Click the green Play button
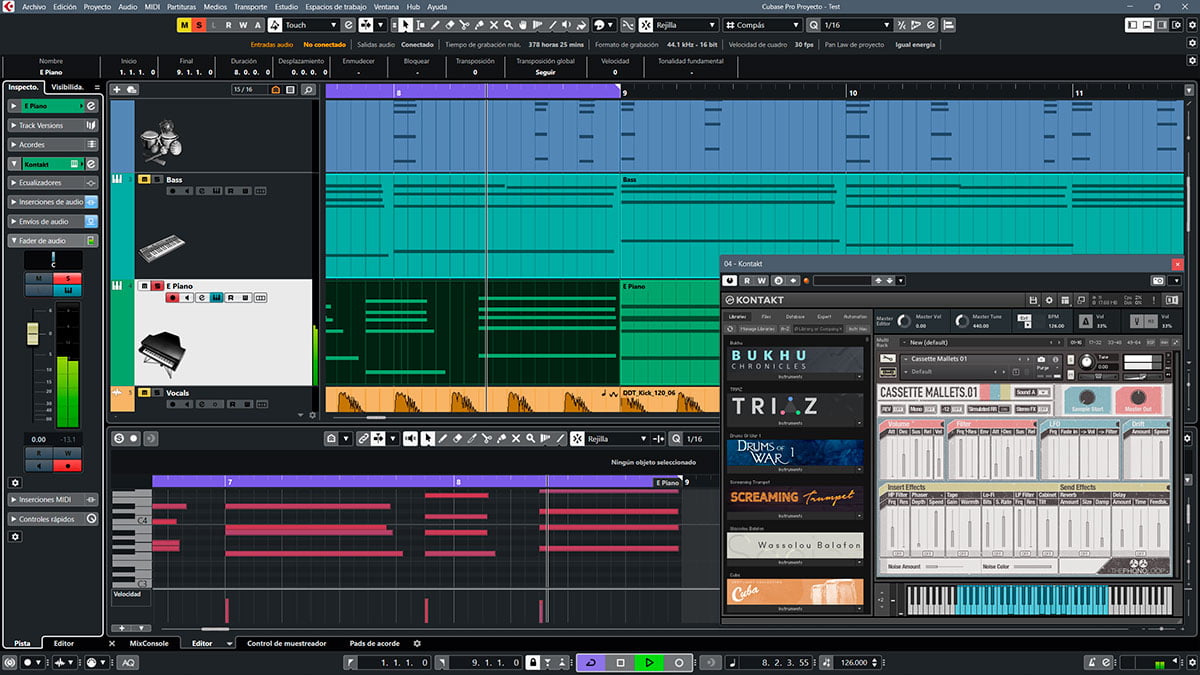This screenshot has width=1200, height=675. tap(649, 663)
